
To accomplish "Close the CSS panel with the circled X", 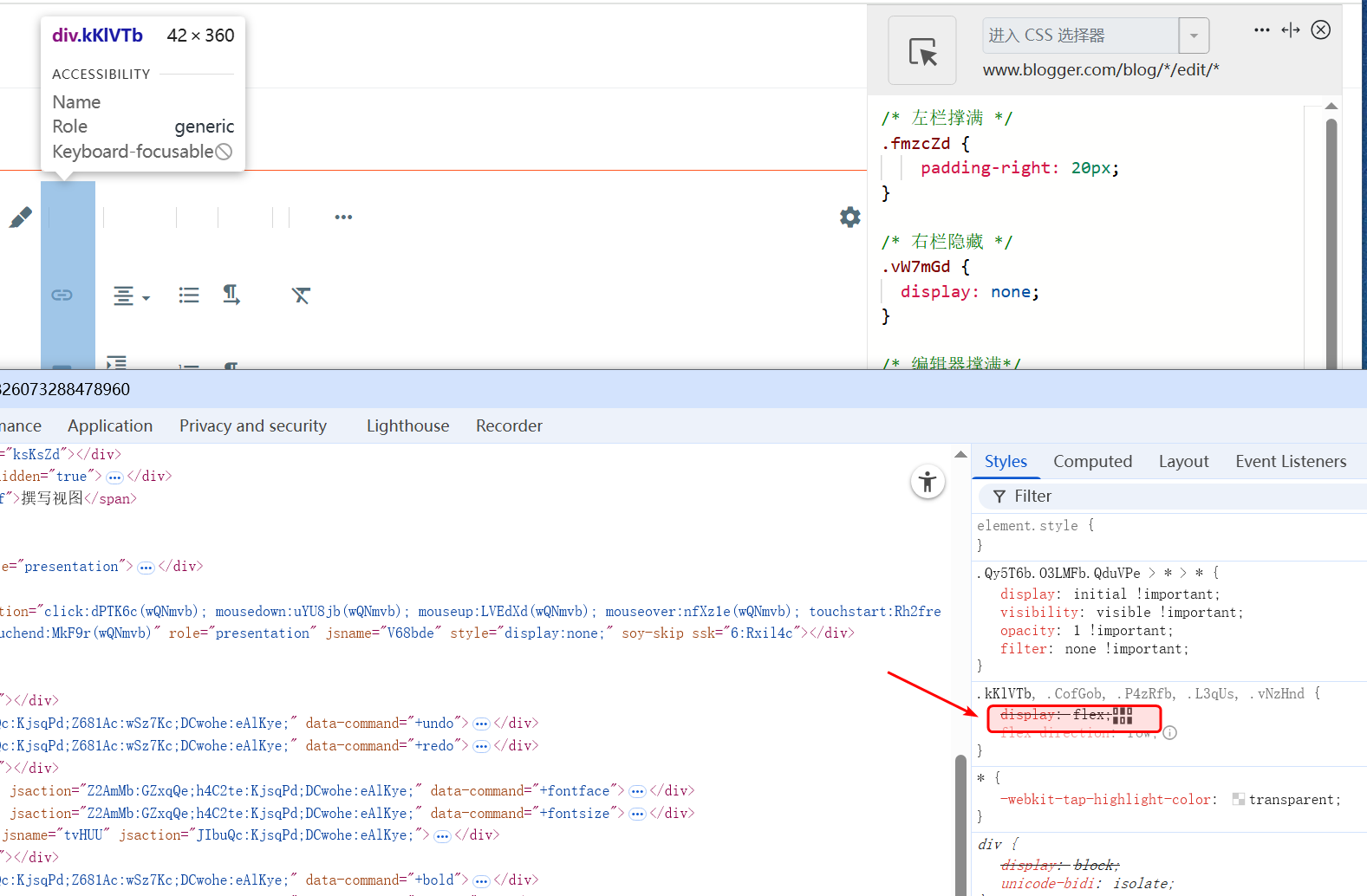I will [x=1320, y=30].
